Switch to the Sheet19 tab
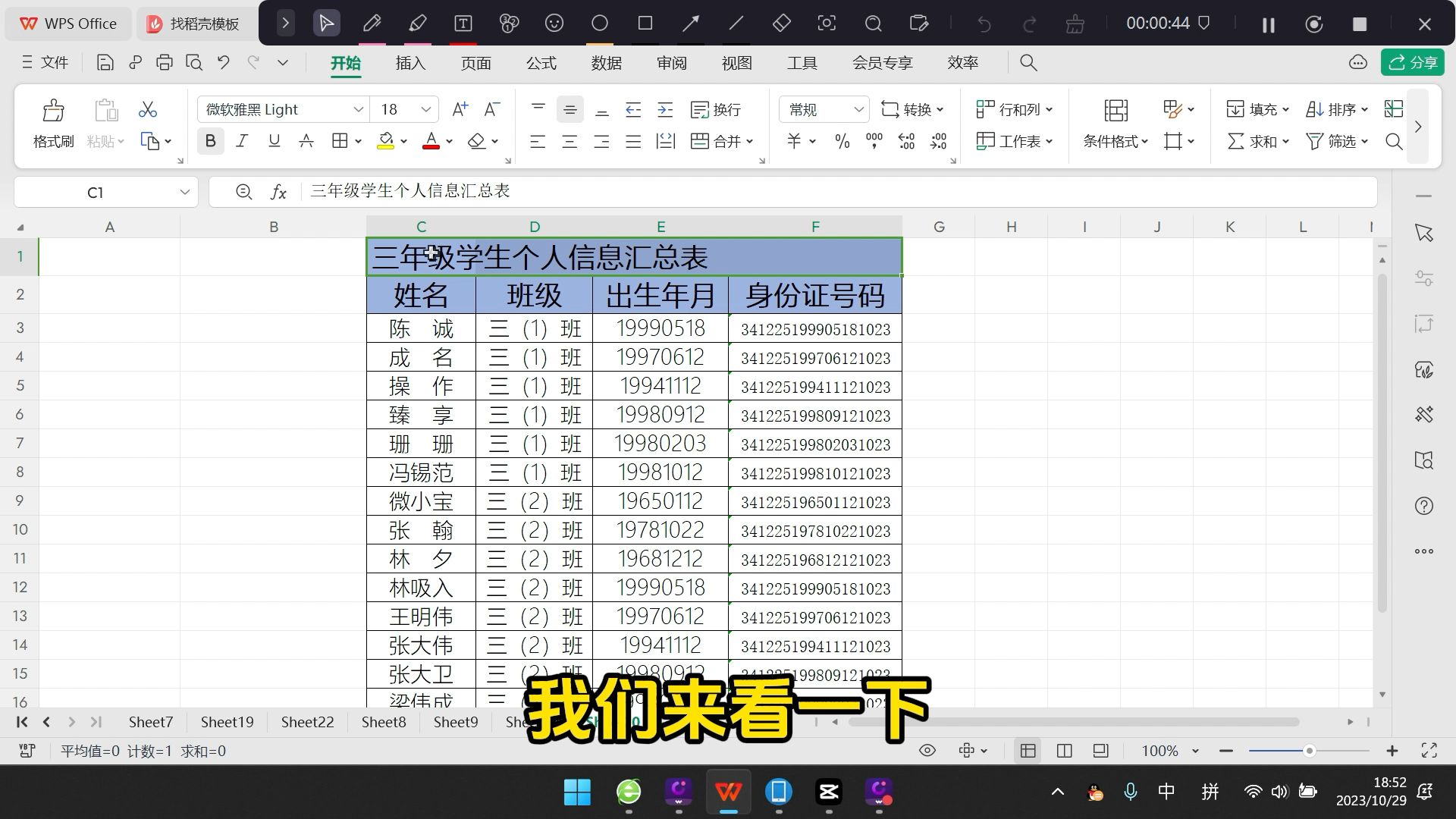 (x=227, y=722)
